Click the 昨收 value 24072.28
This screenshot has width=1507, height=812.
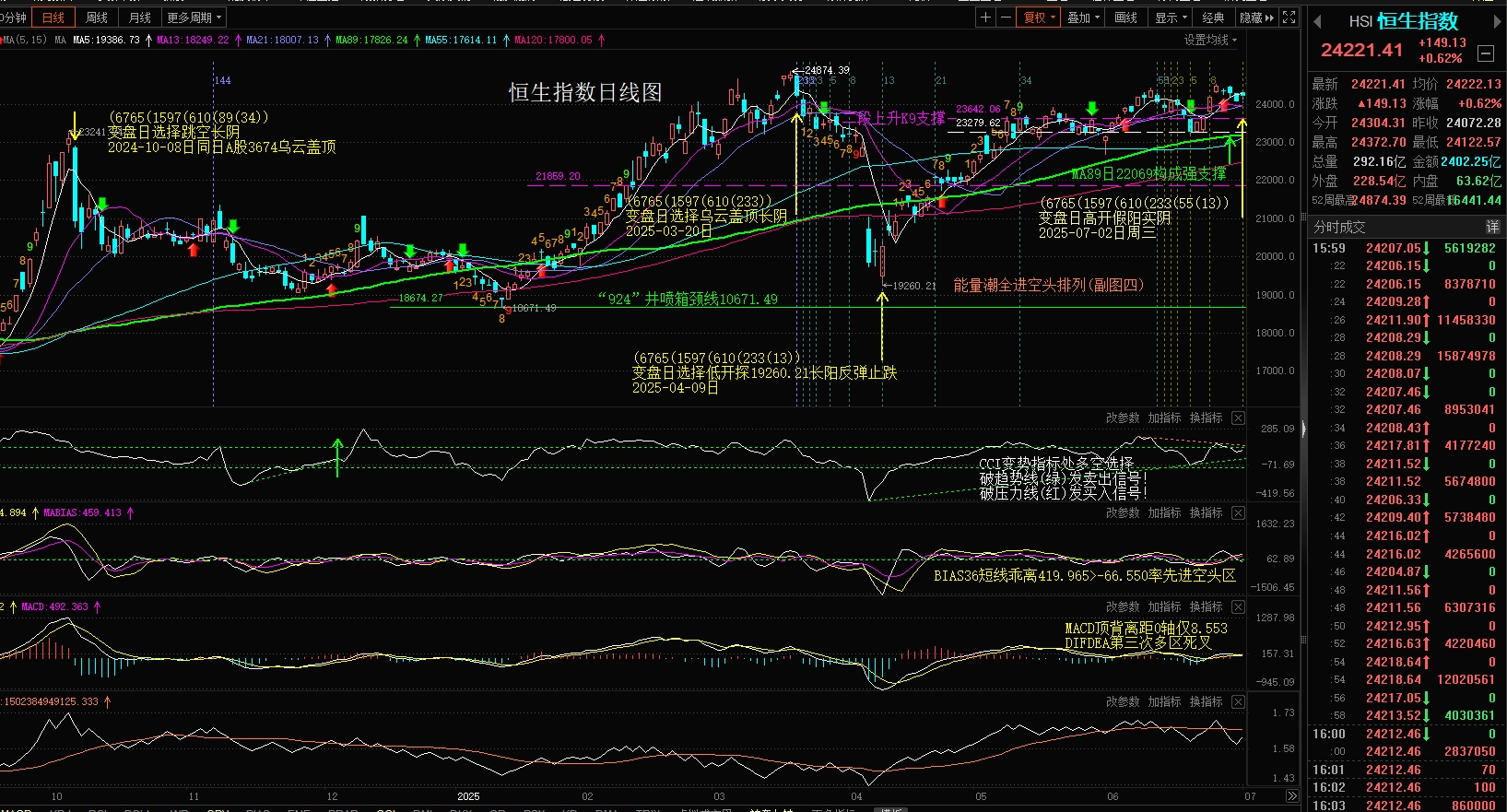[1473, 123]
